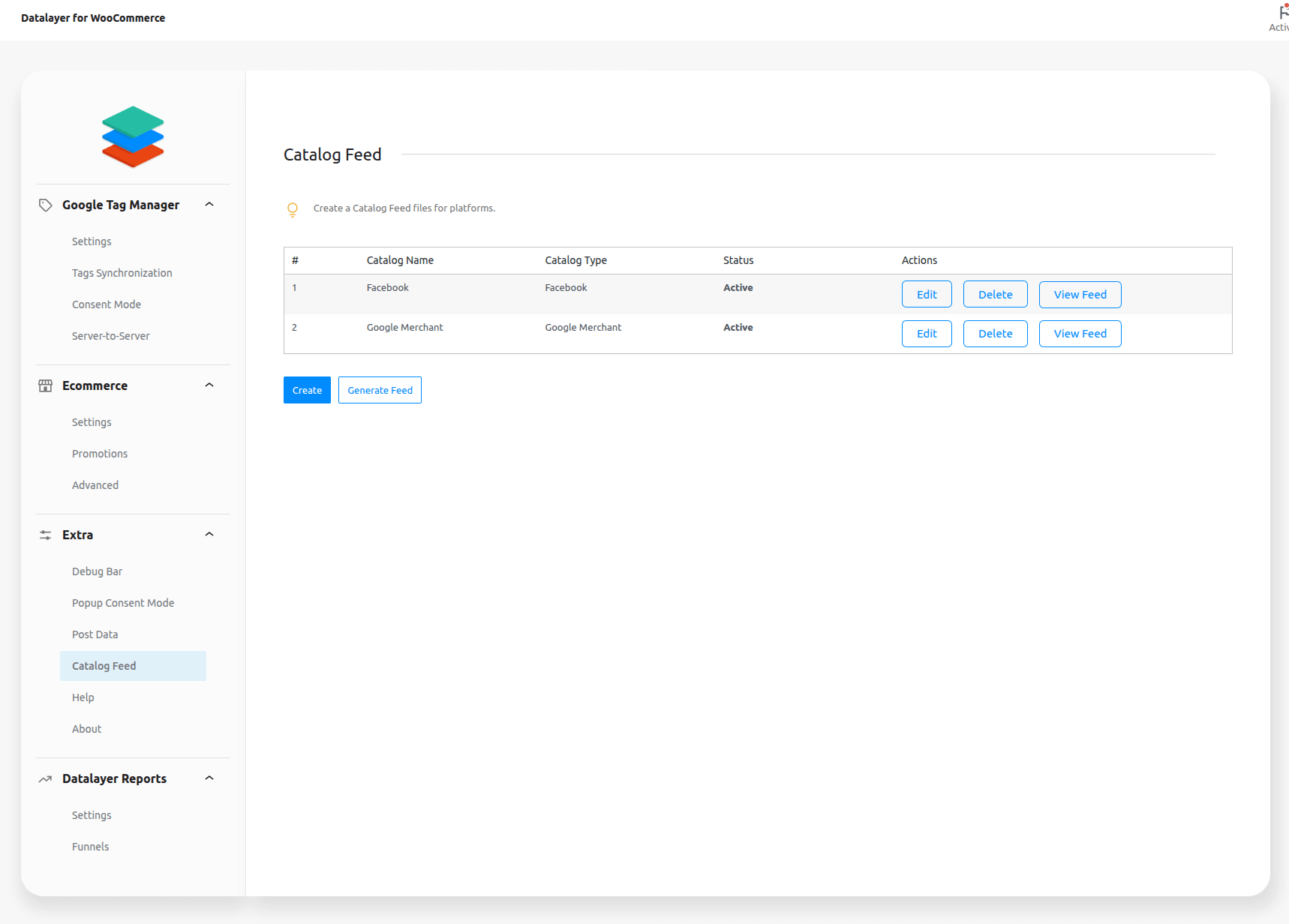Delete the Google Merchant catalog

point(995,334)
